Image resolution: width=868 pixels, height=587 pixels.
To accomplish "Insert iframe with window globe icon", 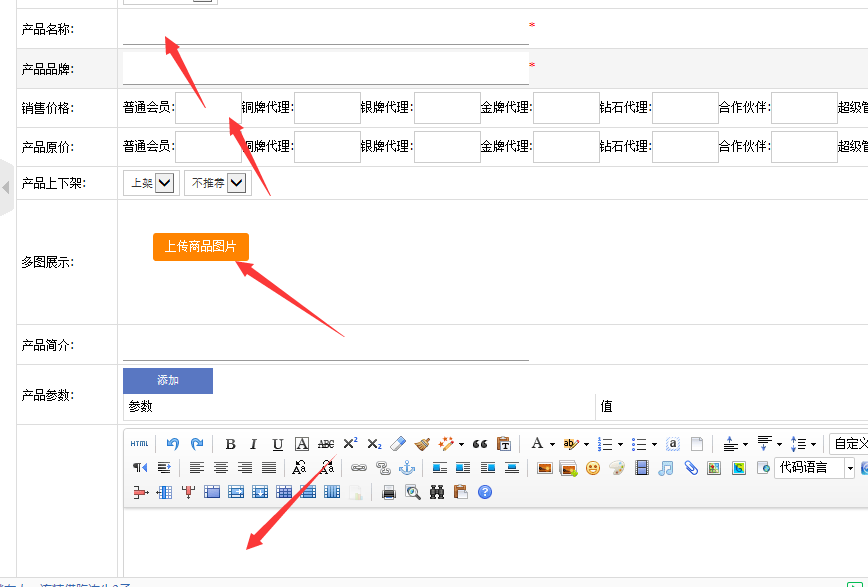I will pyautogui.click(x=763, y=468).
